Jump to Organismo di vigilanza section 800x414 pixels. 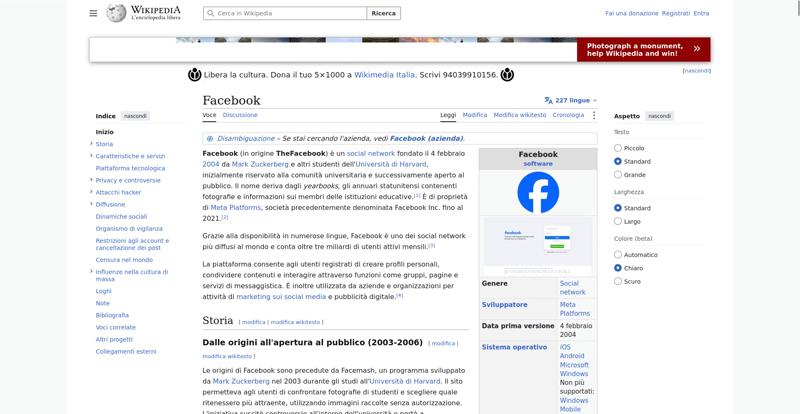tap(129, 229)
